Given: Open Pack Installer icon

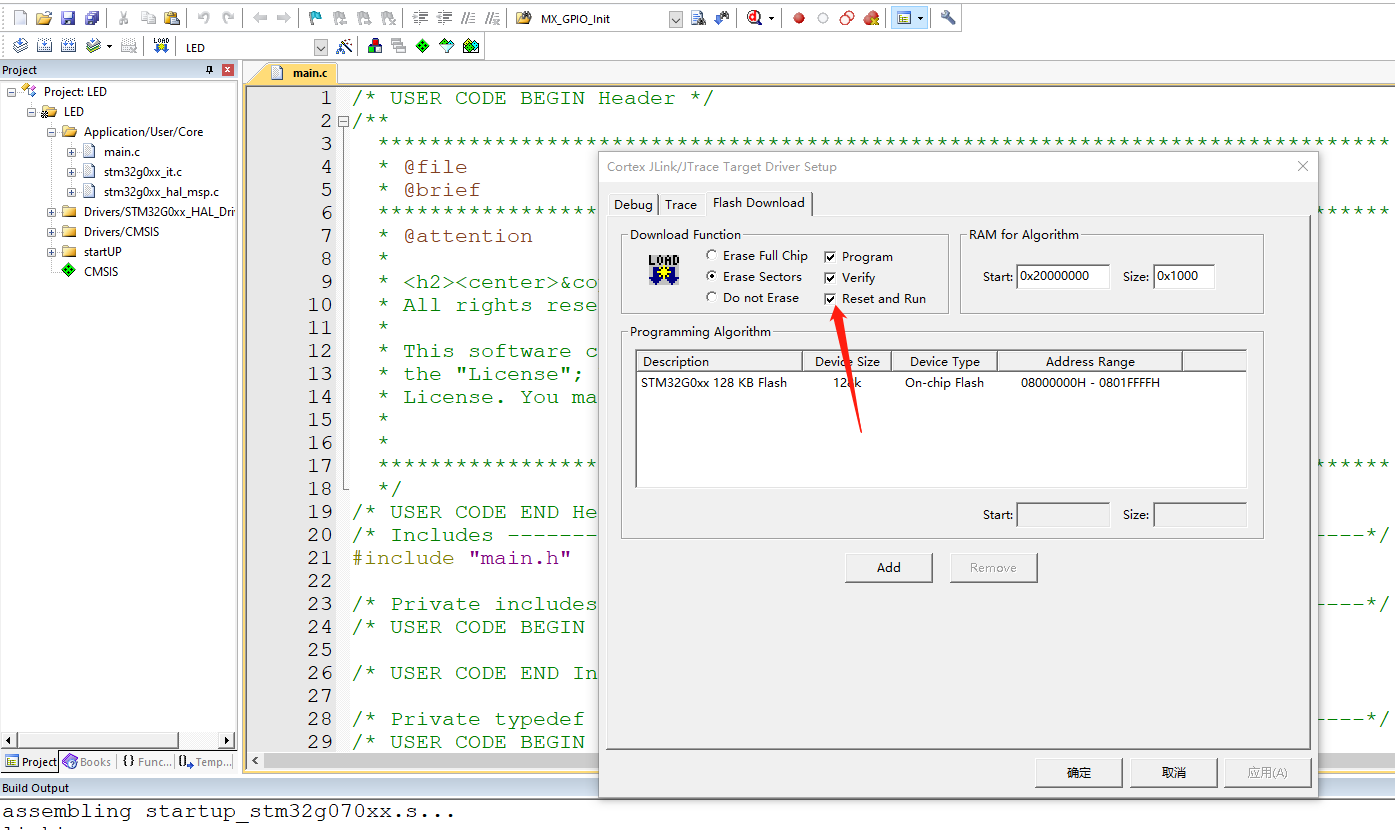Looking at the screenshot, I should click(x=471, y=46).
